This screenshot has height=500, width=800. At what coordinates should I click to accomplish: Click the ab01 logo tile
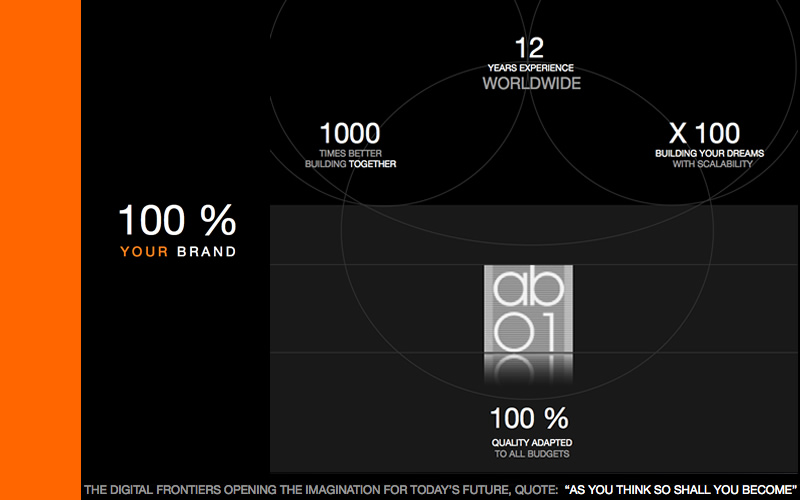(528, 309)
